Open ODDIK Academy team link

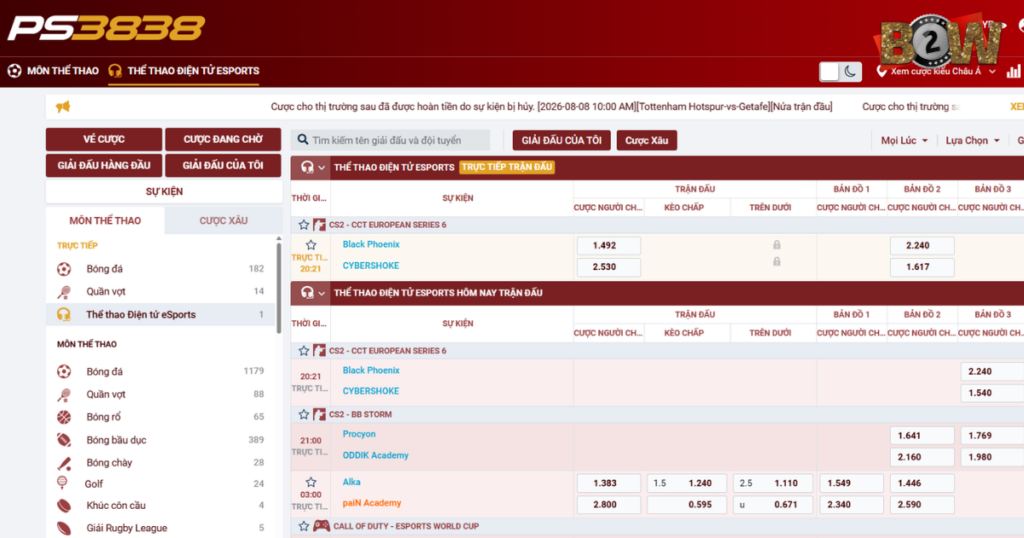pos(376,456)
